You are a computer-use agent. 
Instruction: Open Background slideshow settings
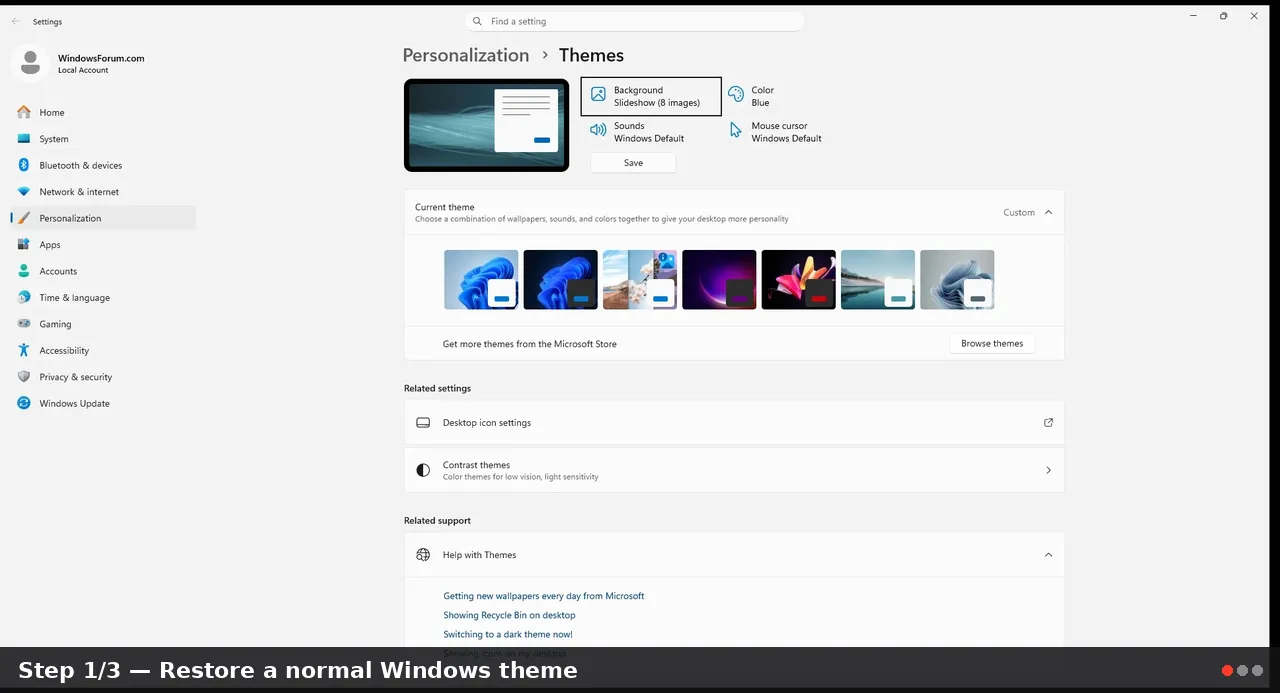pyautogui.click(x=651, y=96)
